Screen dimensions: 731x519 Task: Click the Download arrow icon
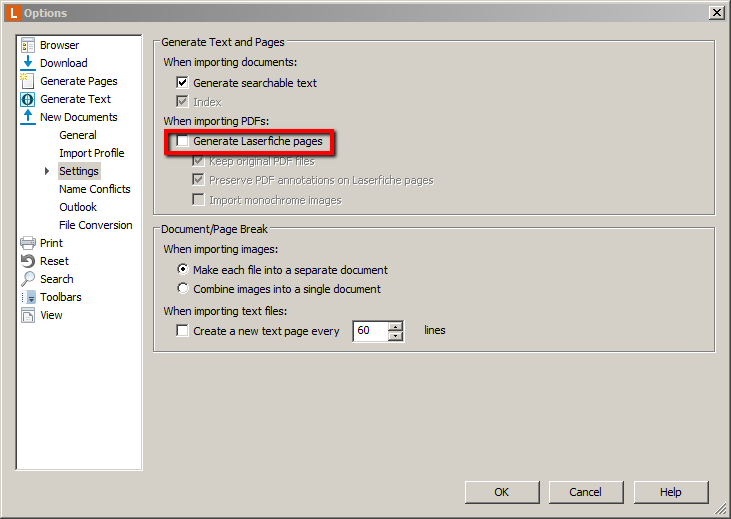point(28,63)
